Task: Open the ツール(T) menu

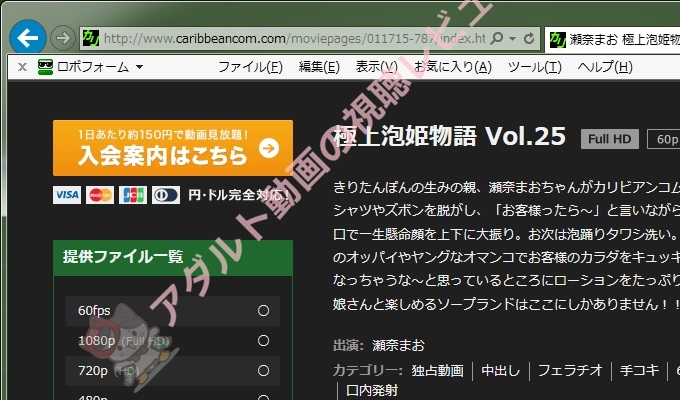Action: click(535, 67)
